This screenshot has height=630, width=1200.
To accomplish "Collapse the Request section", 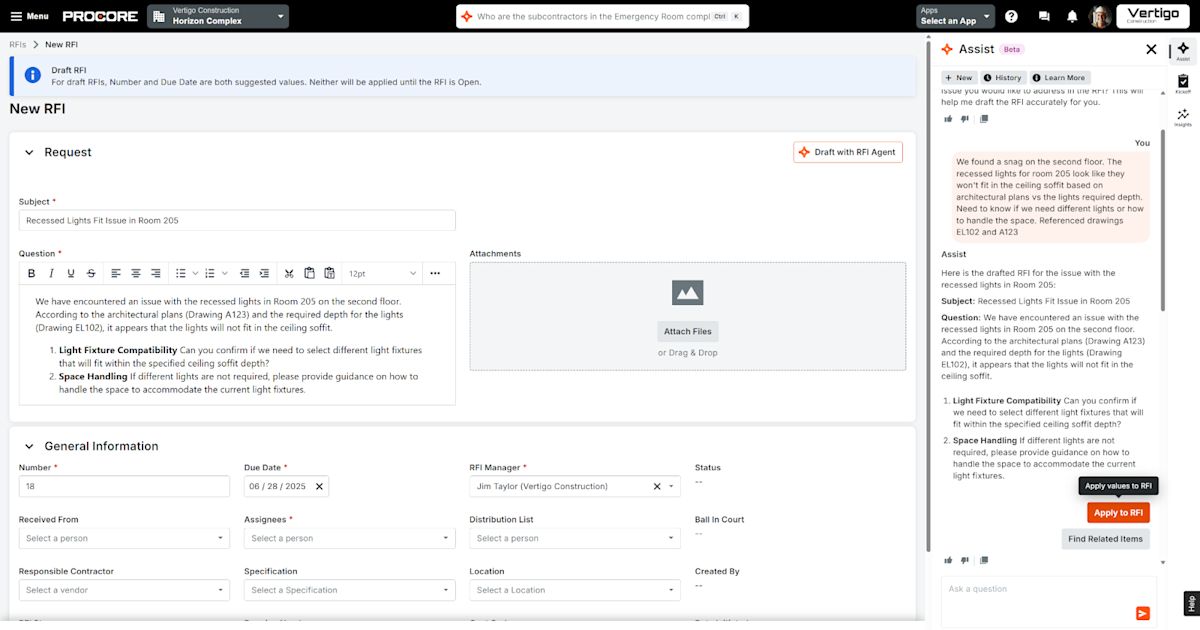I will [30, 152].
